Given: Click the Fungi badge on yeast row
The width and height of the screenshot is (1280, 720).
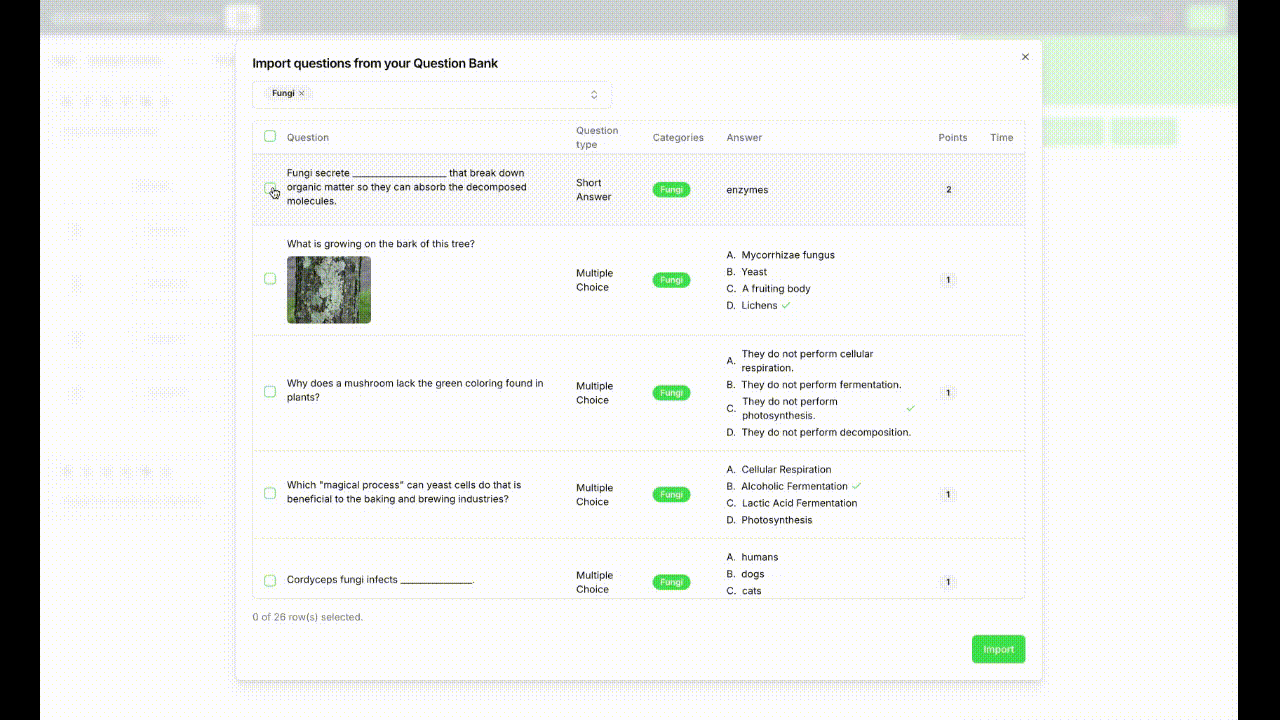Looking at the screenshot, I should 671,494.
